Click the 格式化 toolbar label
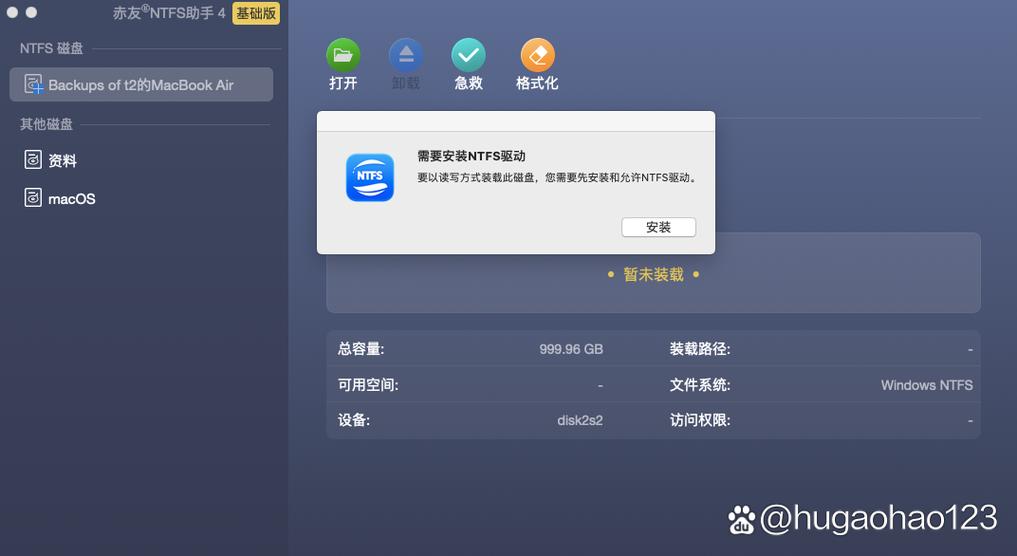Viewport: 1017px width, 556px height. tap(537, 83)
